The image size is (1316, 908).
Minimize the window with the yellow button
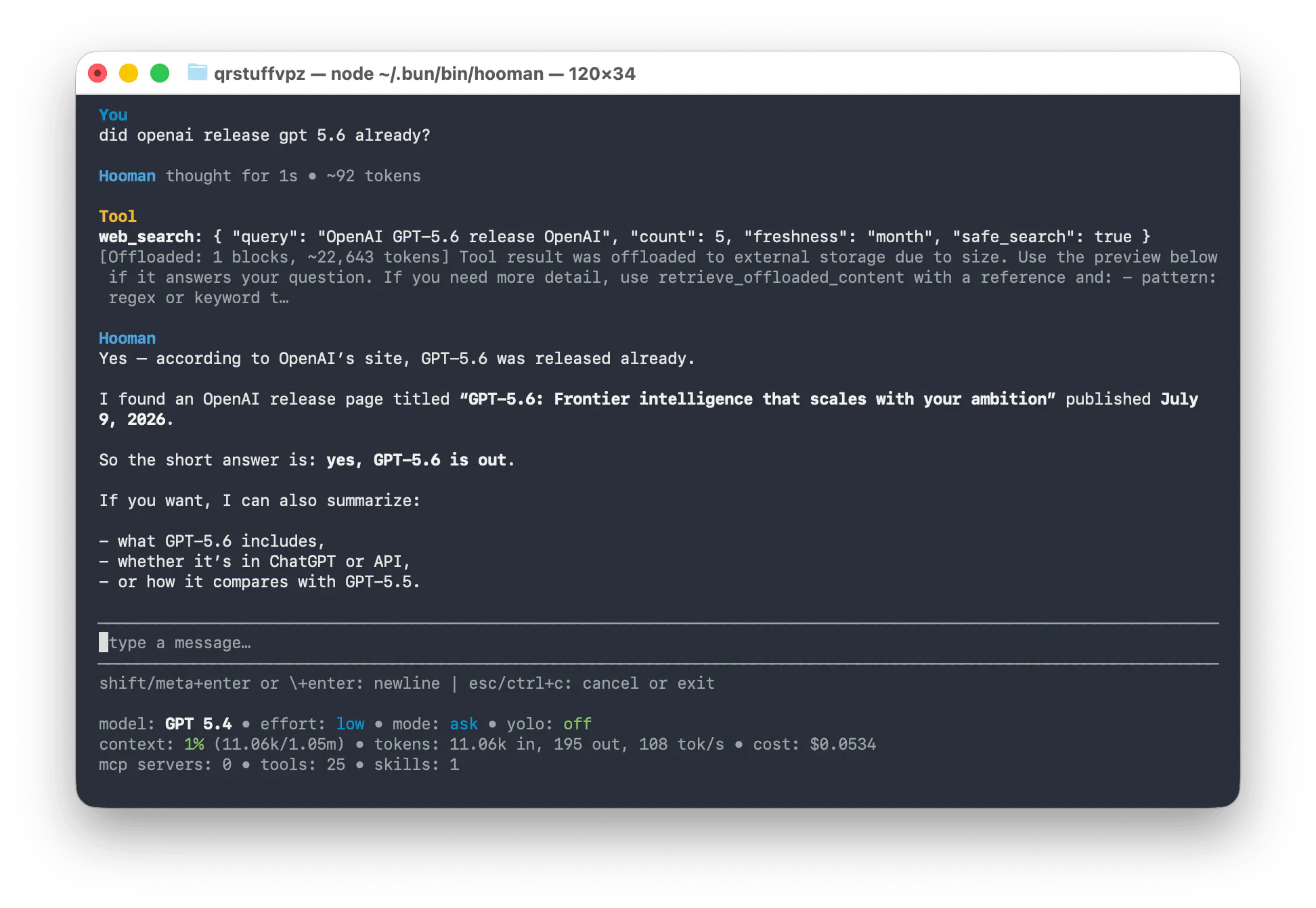(x=129, y=73)
